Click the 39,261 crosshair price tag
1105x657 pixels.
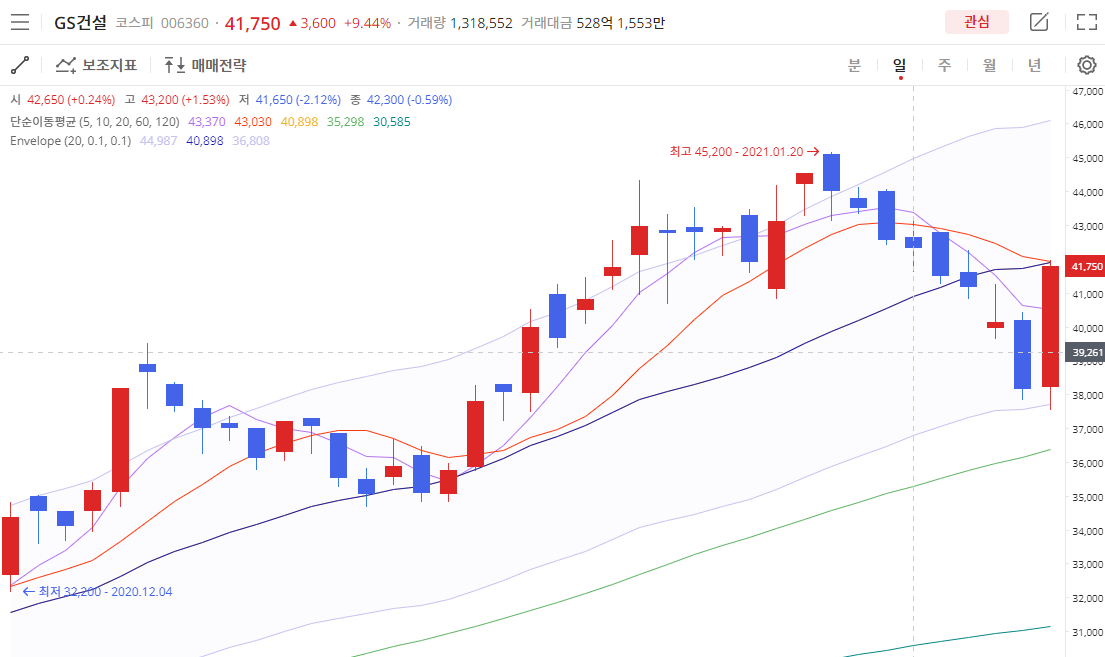[1085, 352]
